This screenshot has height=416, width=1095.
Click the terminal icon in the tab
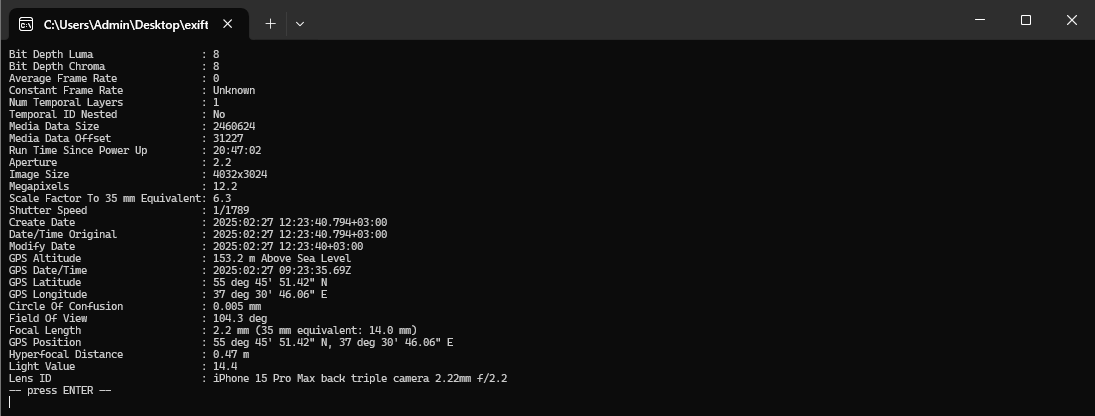(27, 23)
